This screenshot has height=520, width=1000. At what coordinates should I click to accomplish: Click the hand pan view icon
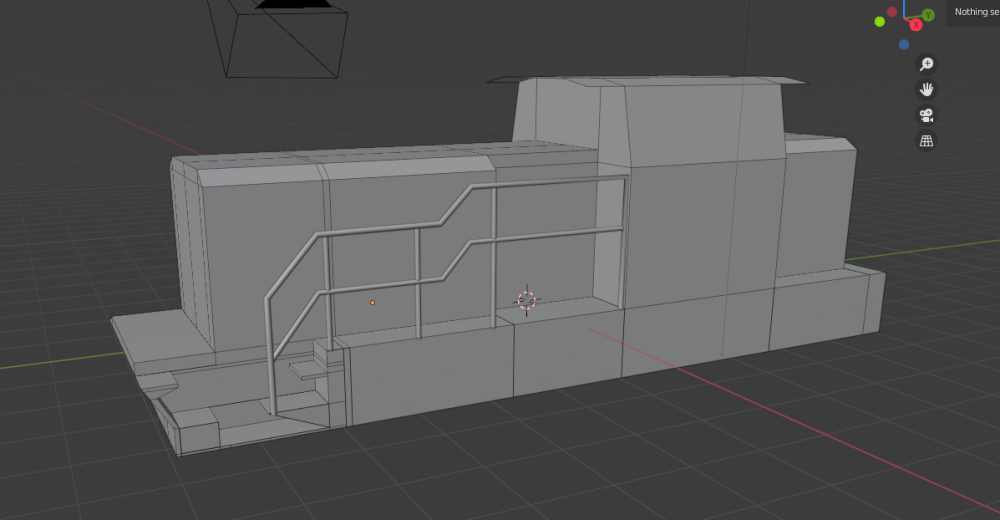(927, 89)
